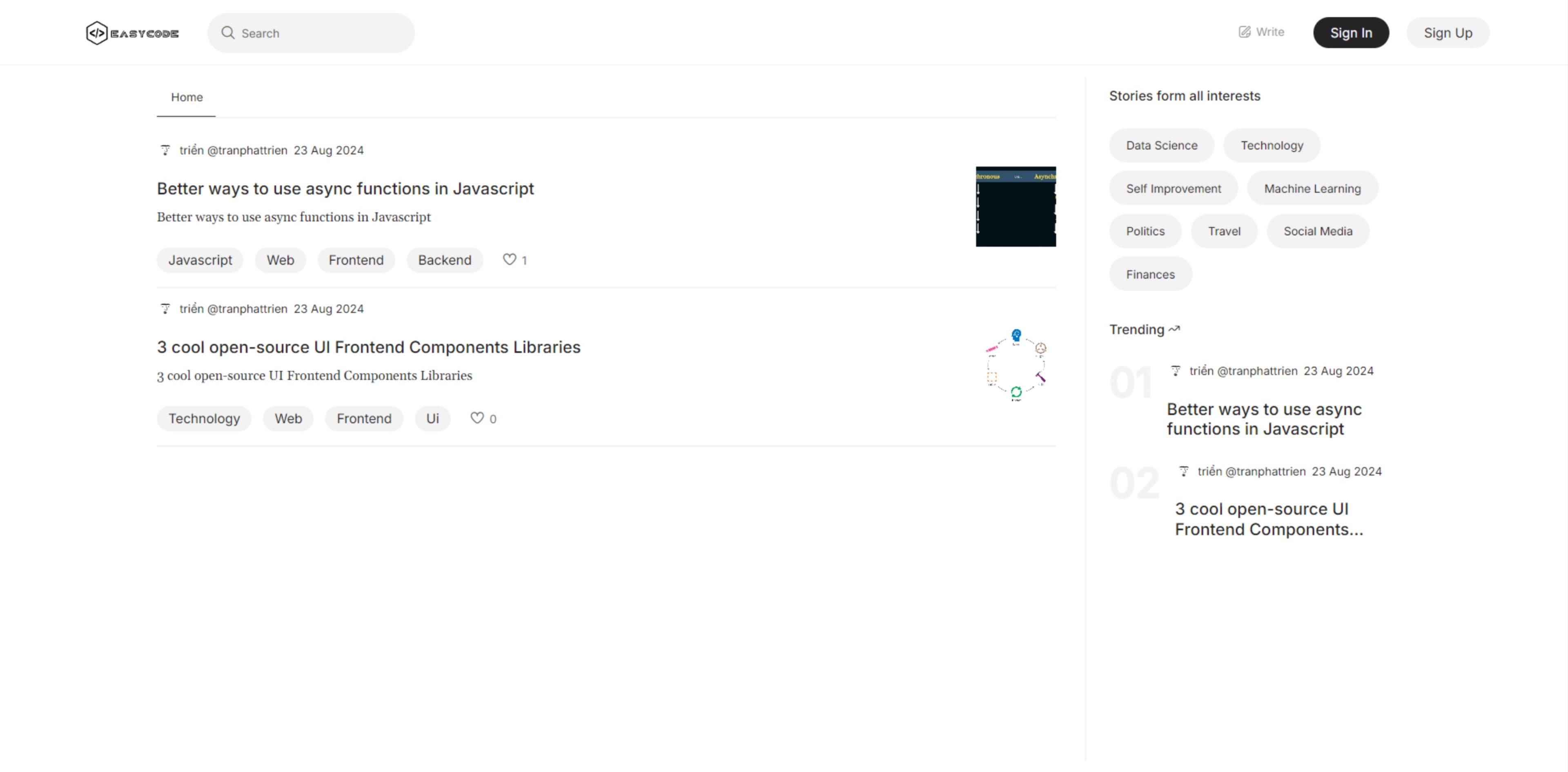Switch to the Home tab

coord(186,97)
